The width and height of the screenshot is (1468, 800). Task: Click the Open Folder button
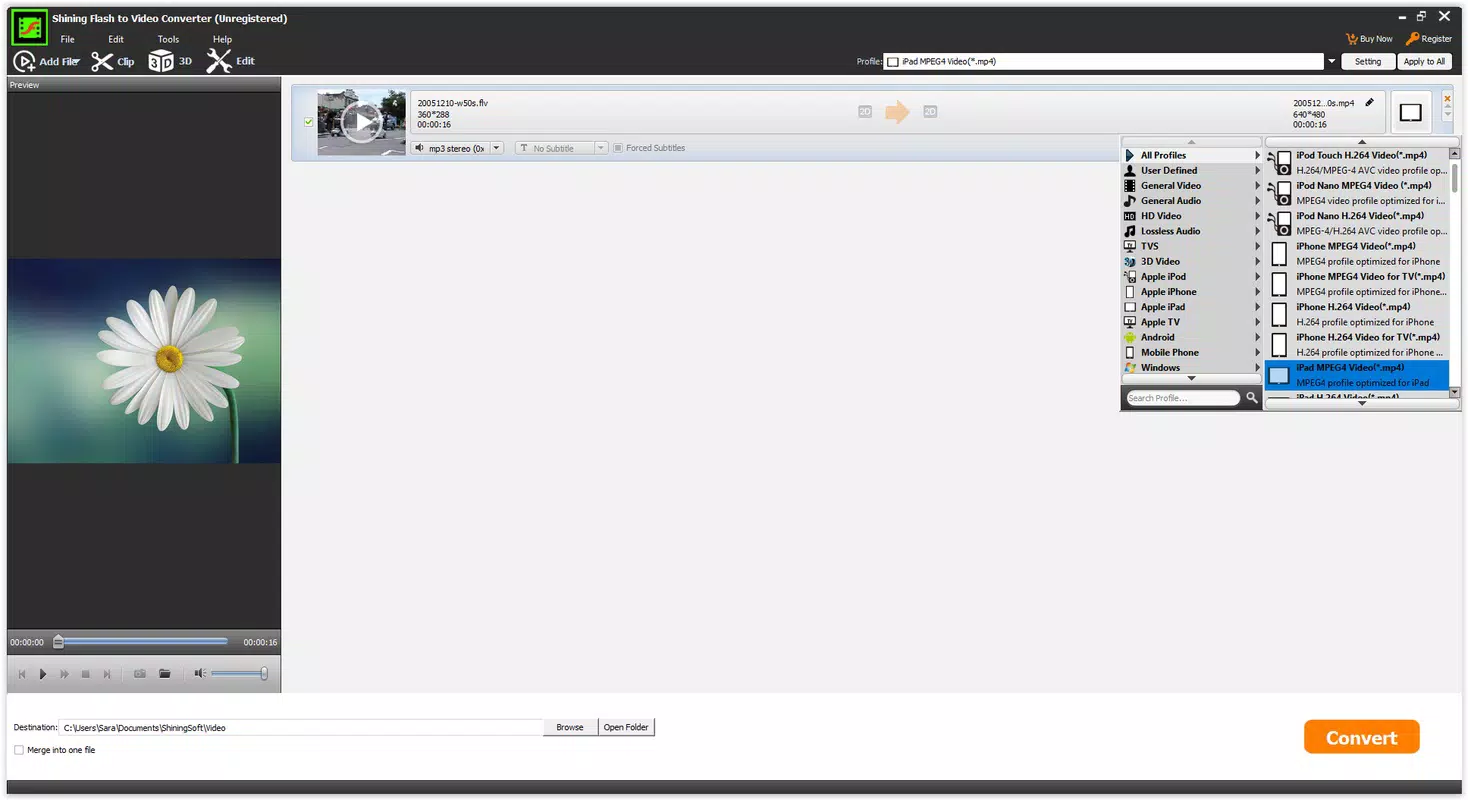626,727
